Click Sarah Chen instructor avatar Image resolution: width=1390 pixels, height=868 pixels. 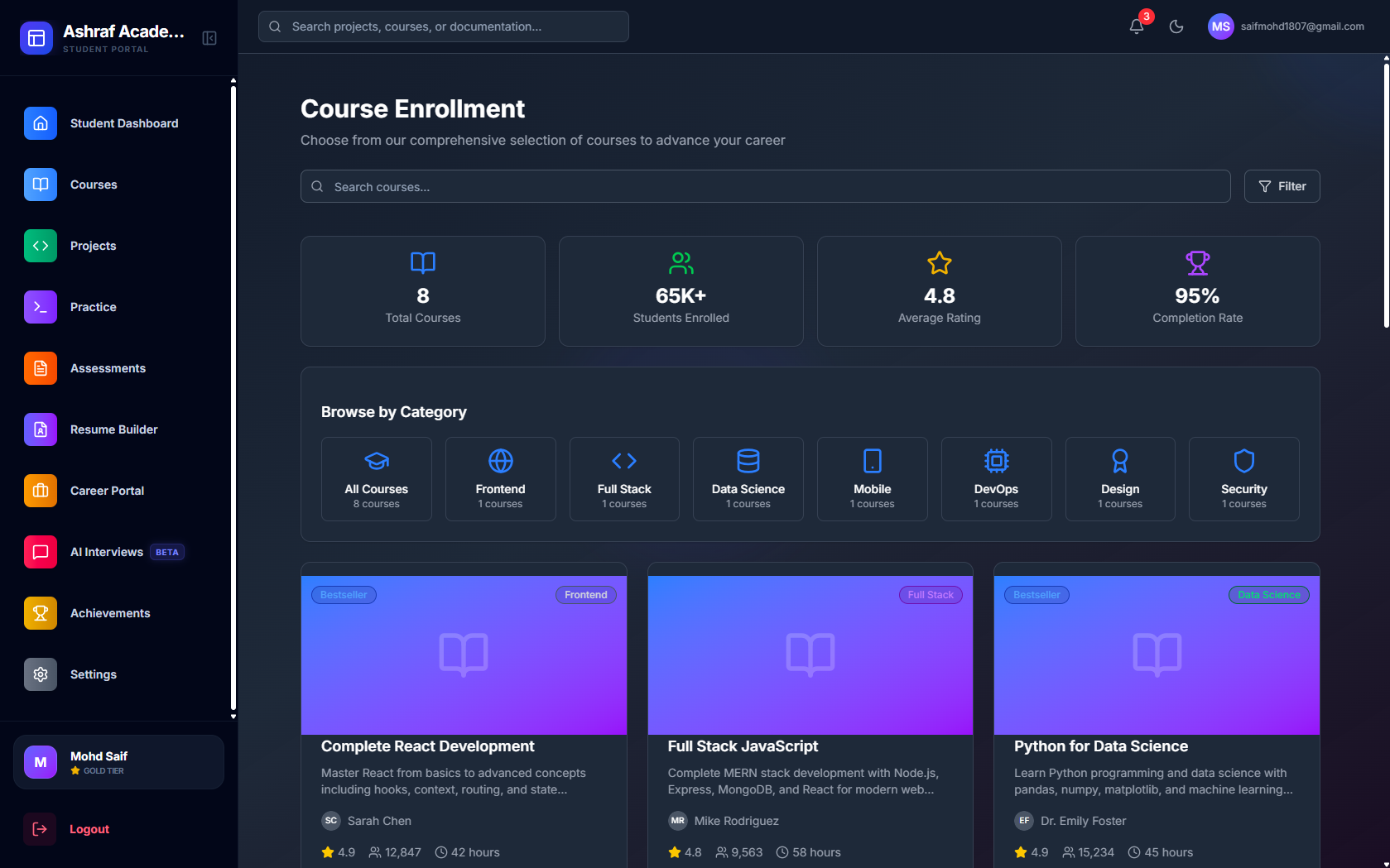click(331, 821)
